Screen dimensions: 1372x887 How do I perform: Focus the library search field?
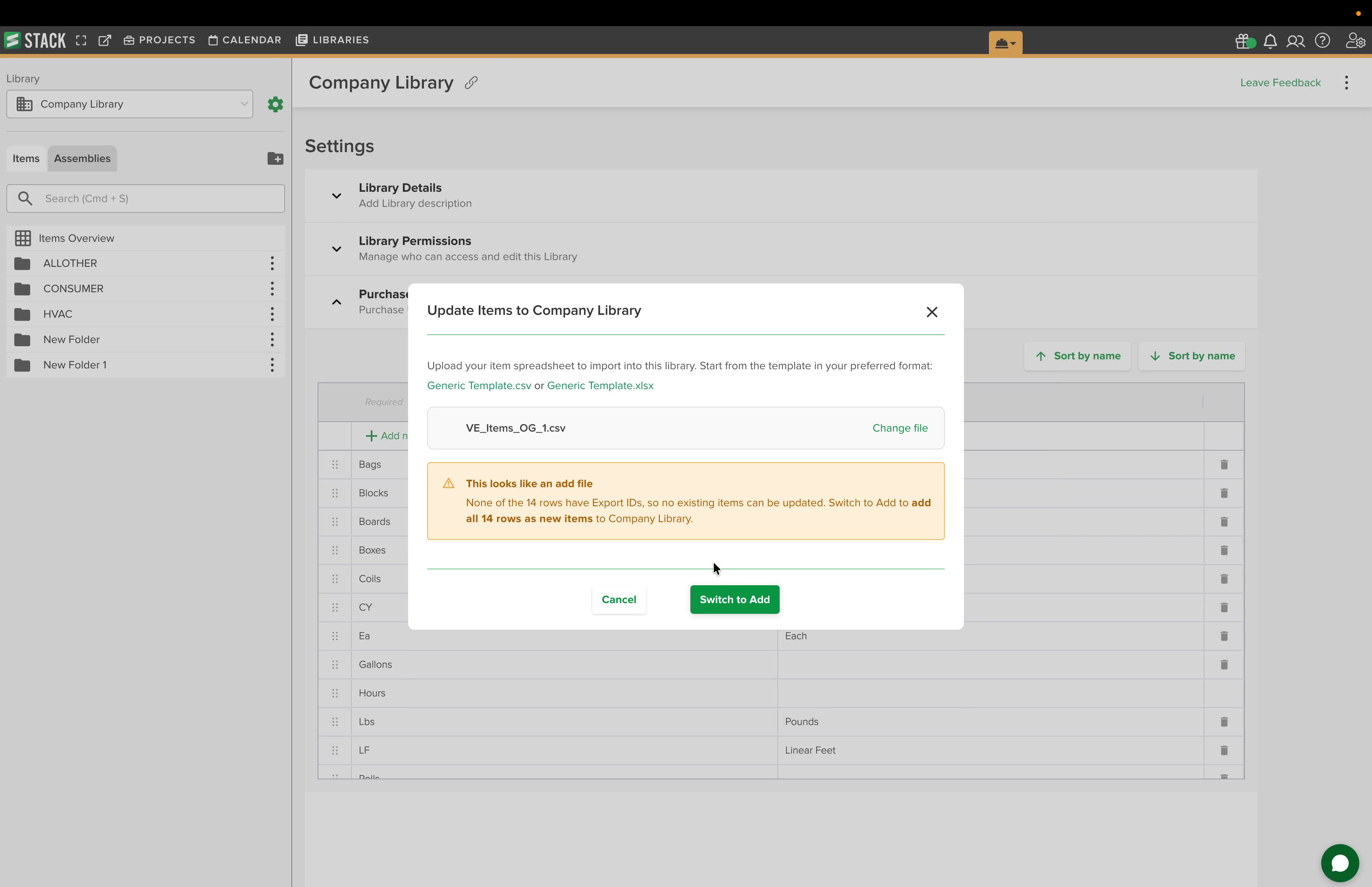click(x=145, y=199)
